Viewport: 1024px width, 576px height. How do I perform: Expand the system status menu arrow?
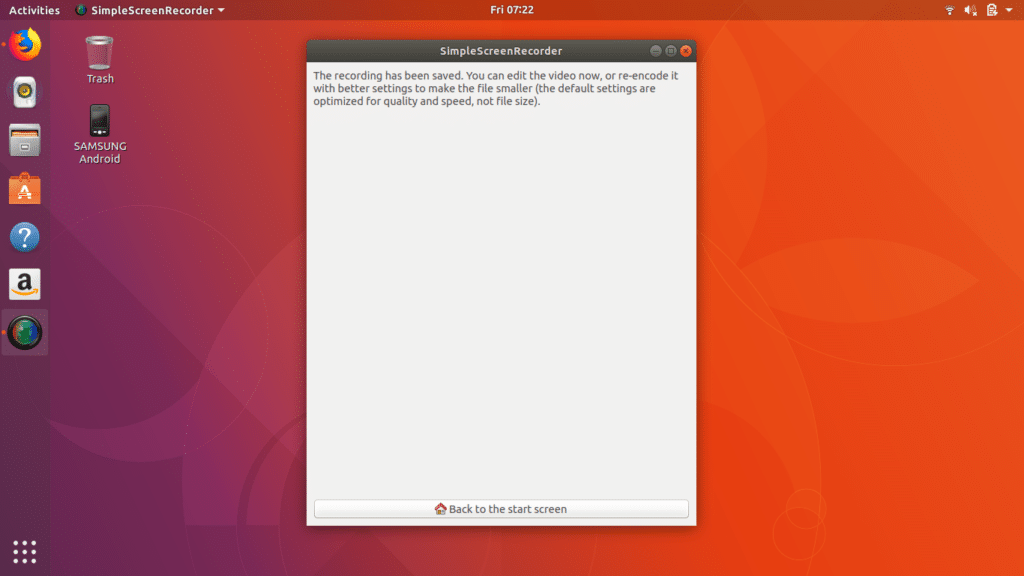[1009, 10]
